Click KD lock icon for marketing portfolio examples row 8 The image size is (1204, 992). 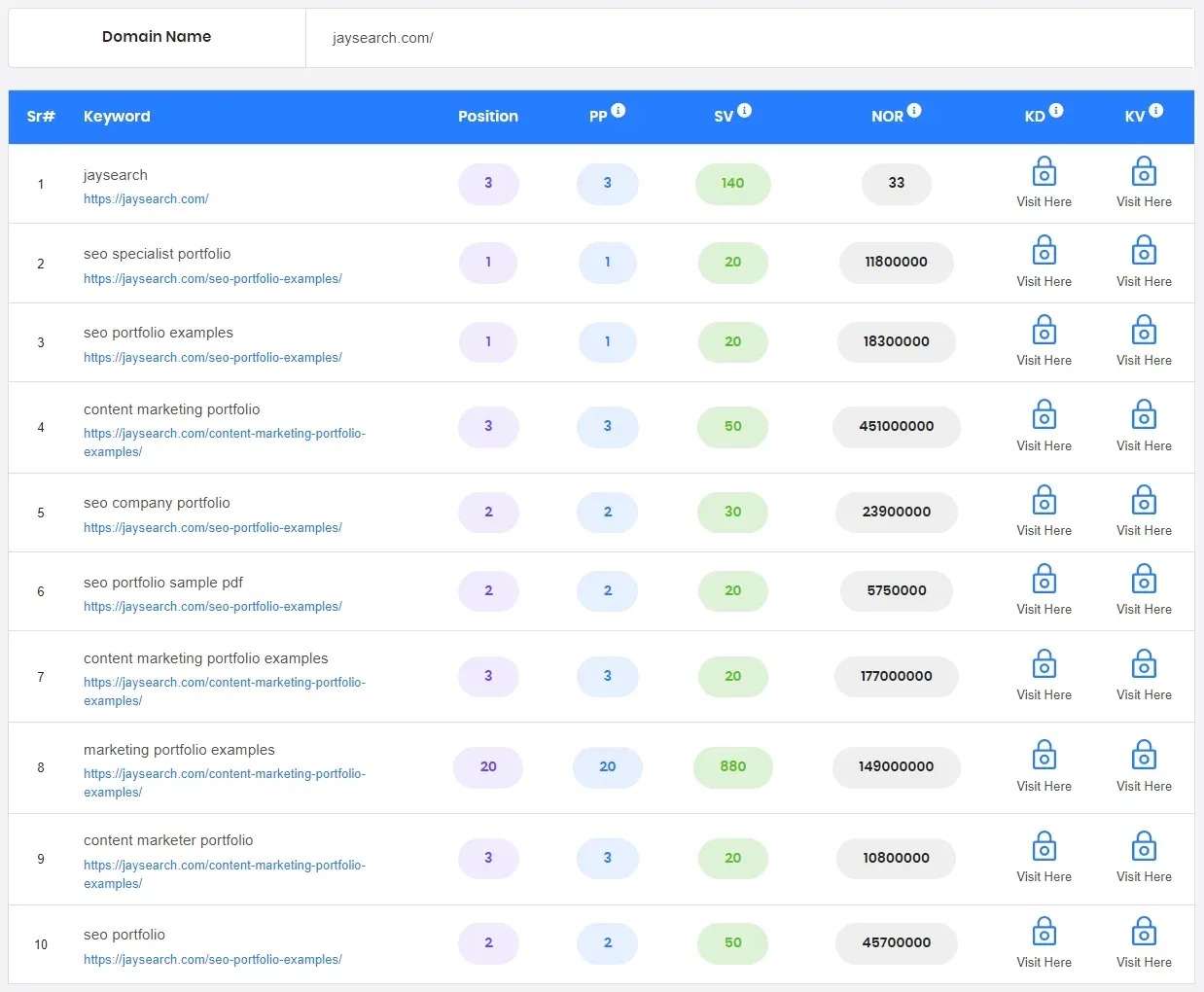[x=1045, y=755]
